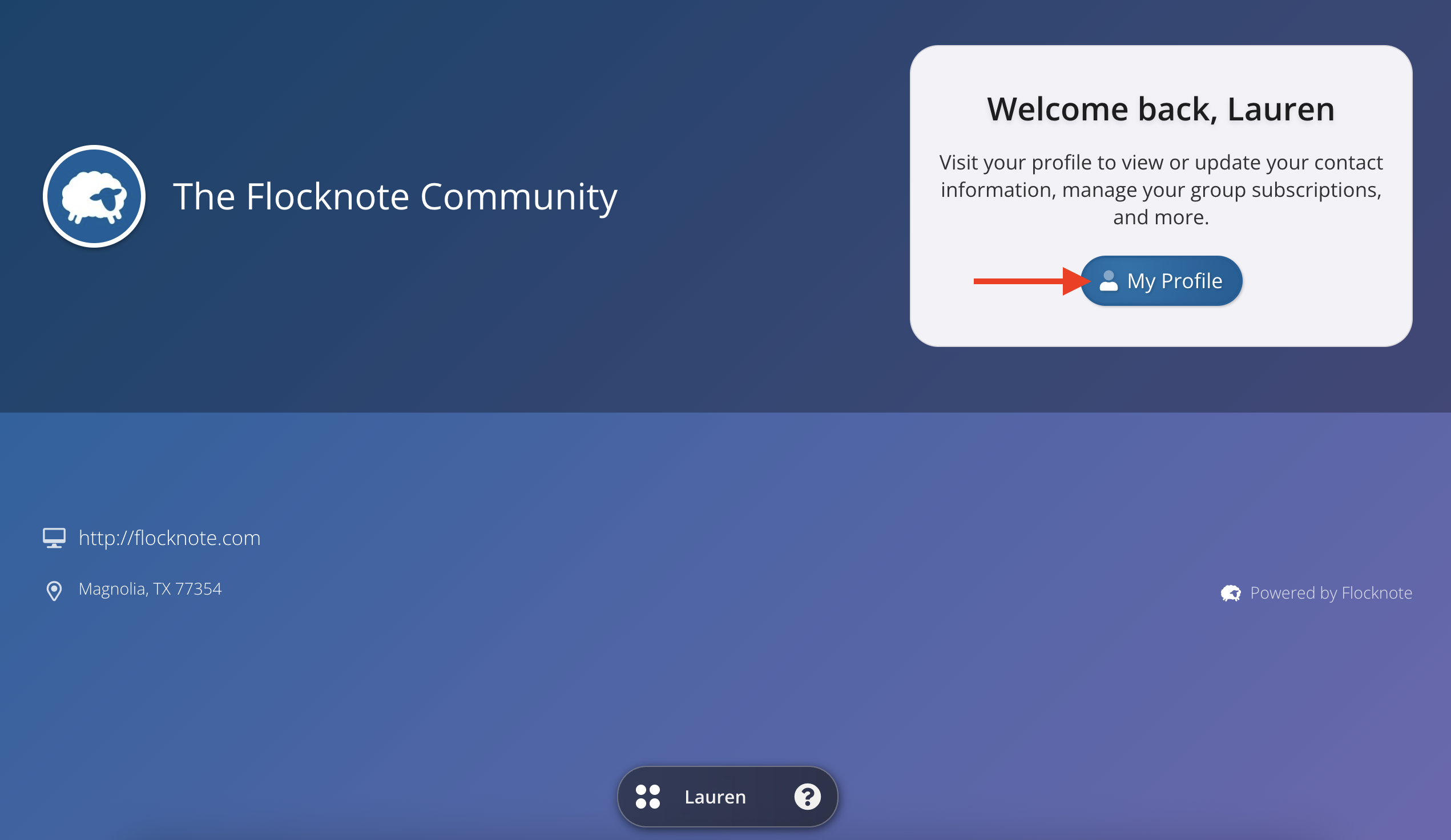Click the Magnolia, TX 77354 address

pyautogui.click(x=150, y=589)
